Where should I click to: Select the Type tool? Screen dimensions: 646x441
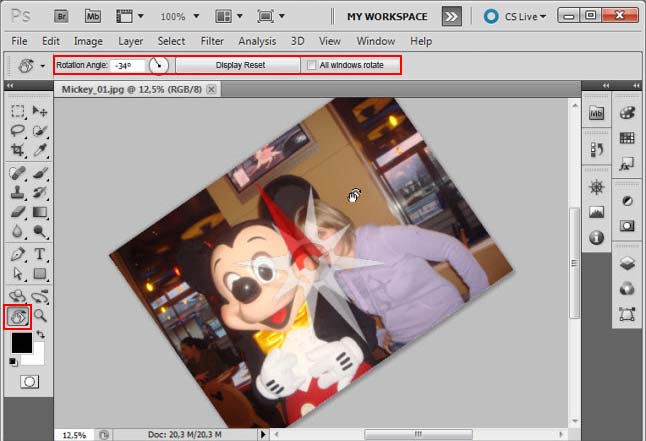40,254
